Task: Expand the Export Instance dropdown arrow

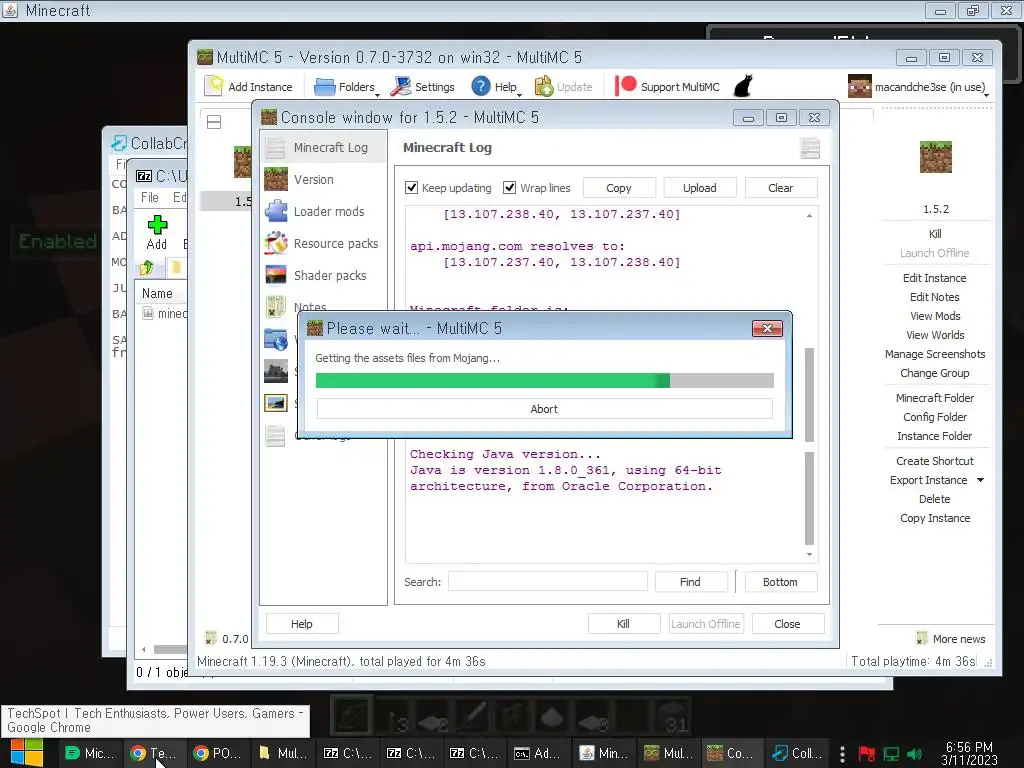Action: (980, 480)
